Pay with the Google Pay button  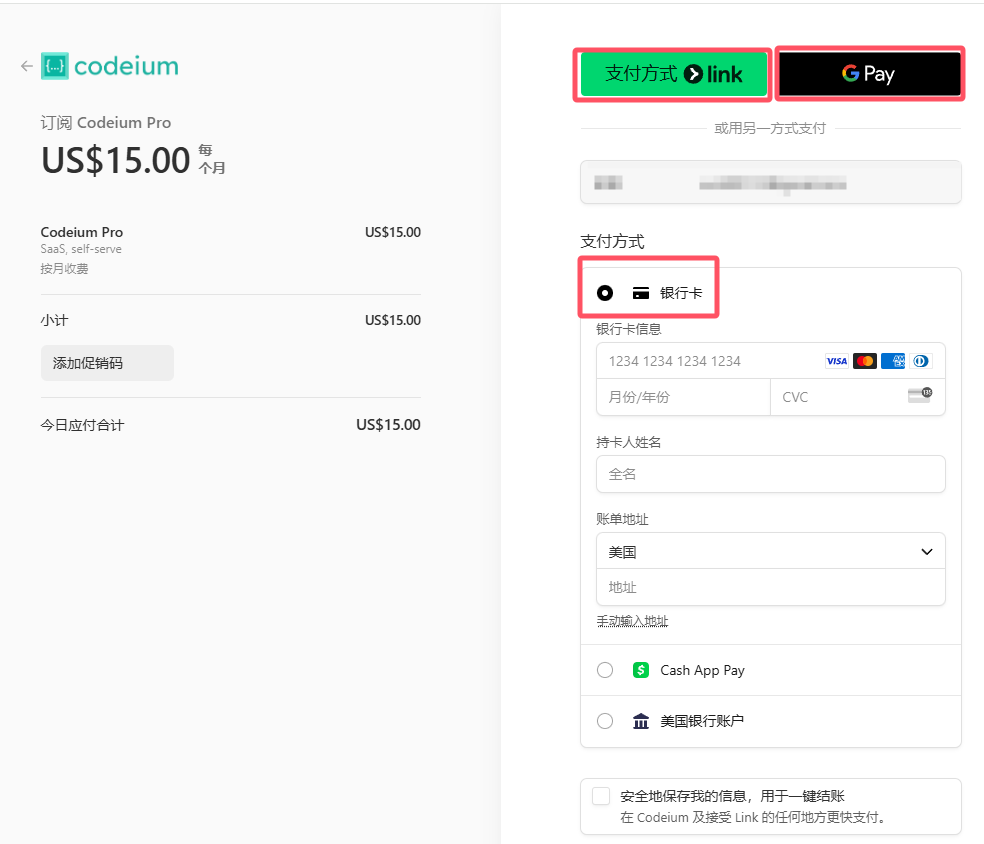coord(869,74)
